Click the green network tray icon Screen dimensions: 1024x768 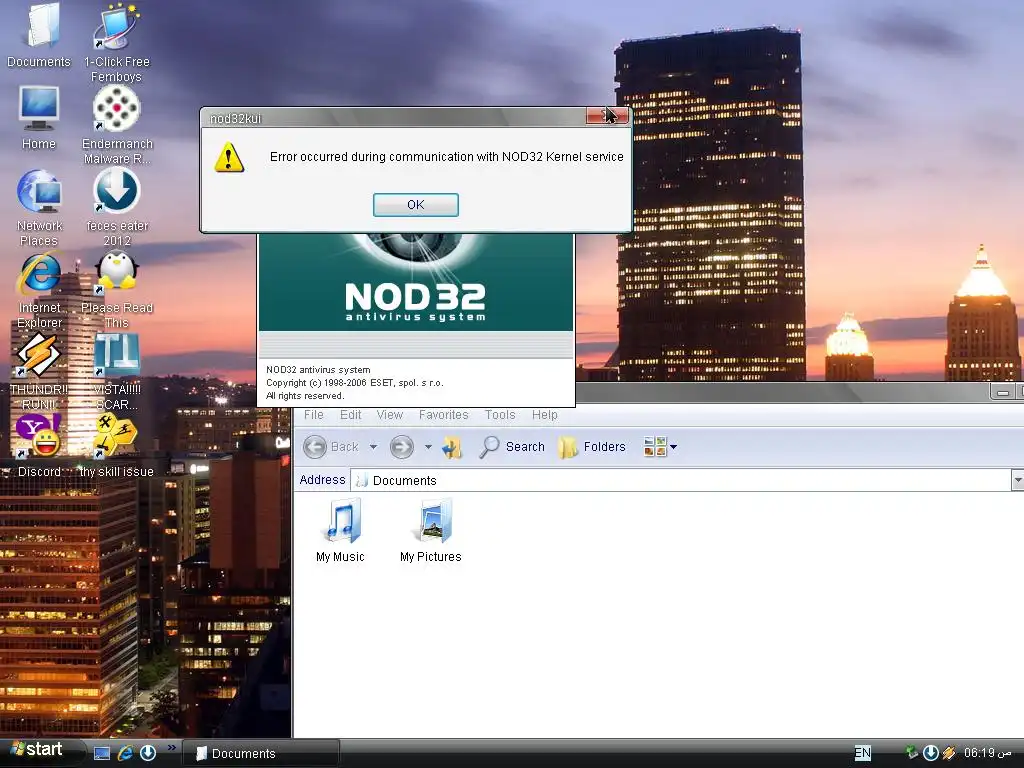coord(912,753)
